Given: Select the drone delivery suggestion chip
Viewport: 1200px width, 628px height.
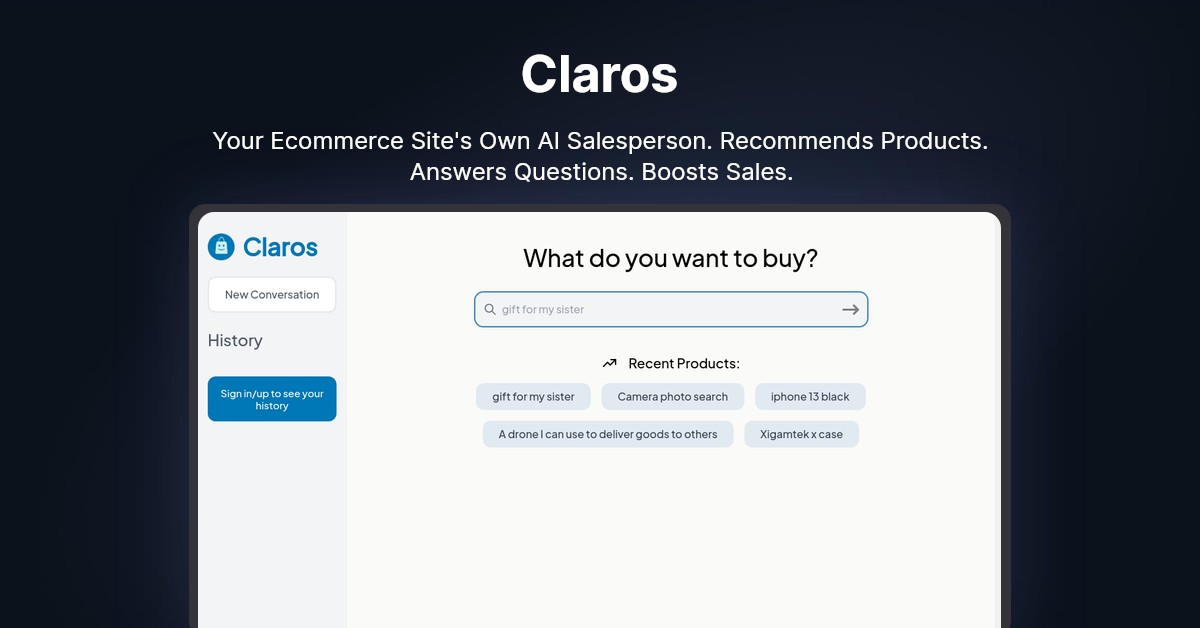Looking at the screenshot, I should (608, 434).
